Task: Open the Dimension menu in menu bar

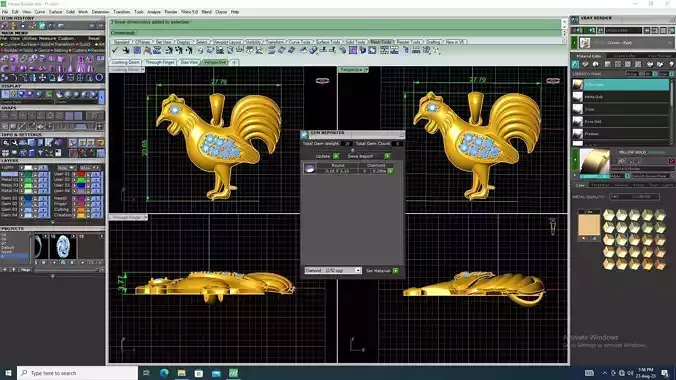Action: 100,12
